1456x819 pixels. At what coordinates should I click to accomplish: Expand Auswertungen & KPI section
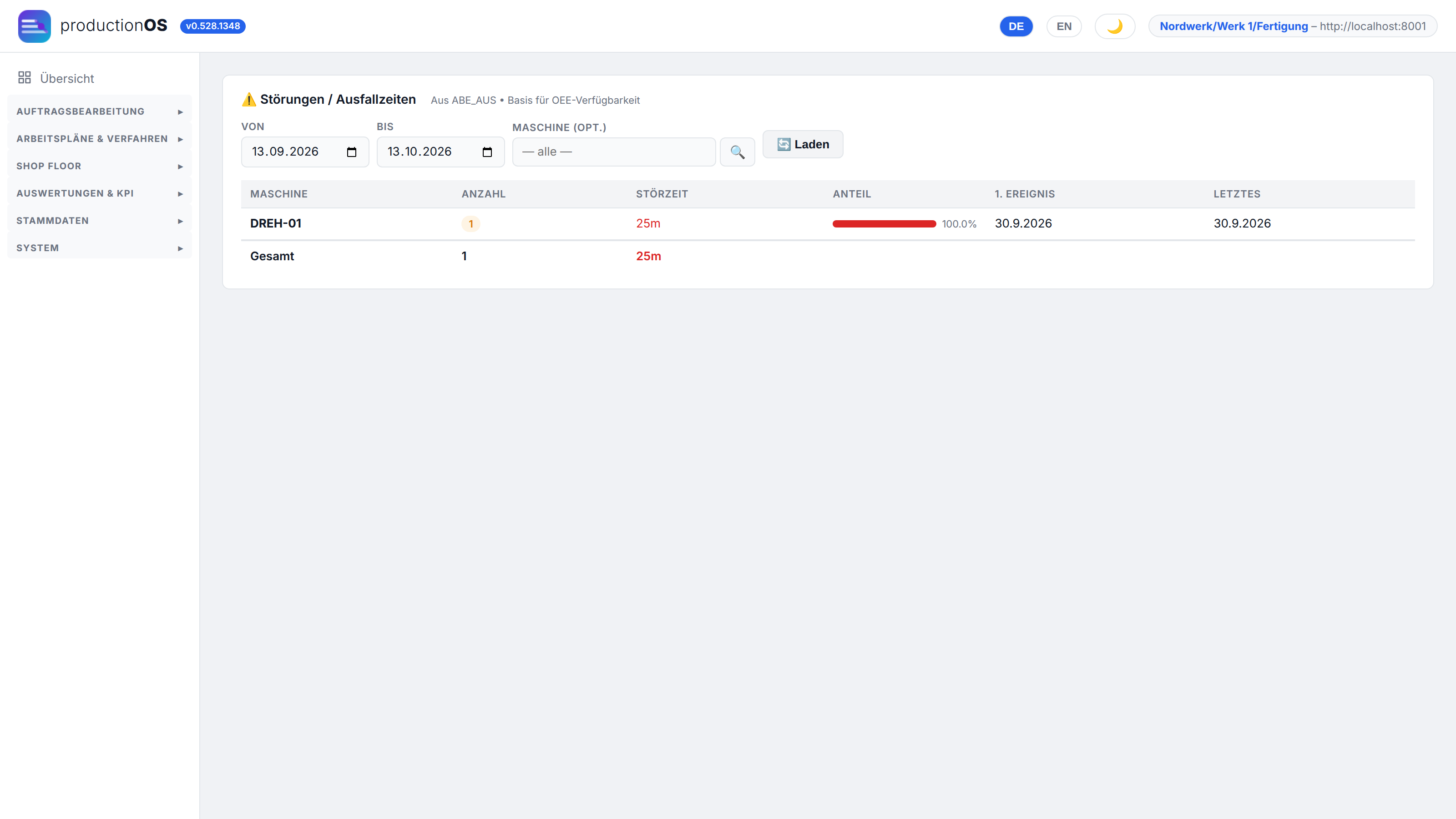(100, 193)
